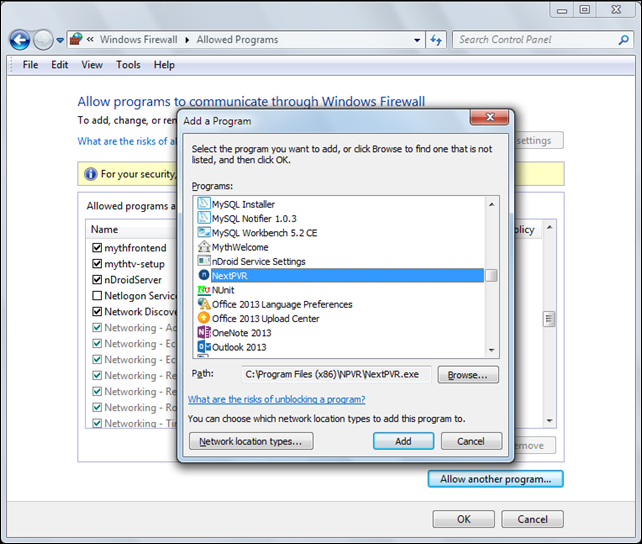Image resolution: width=642 pixels, height=544 pixels.
Task: Click the Add button in dialog
Action: pos(403,441)
